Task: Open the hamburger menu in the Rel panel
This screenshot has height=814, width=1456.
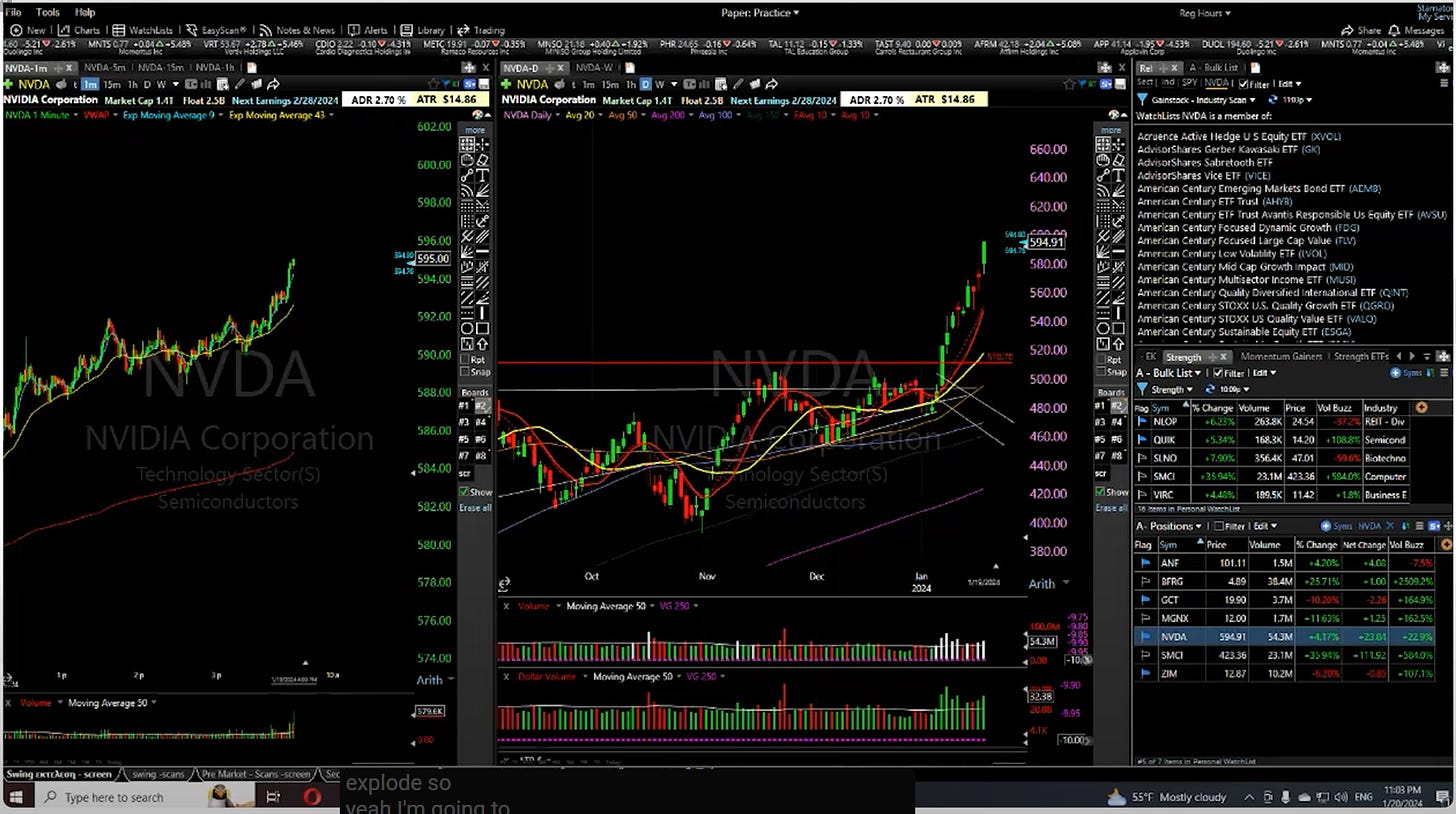Action: 1445,83
